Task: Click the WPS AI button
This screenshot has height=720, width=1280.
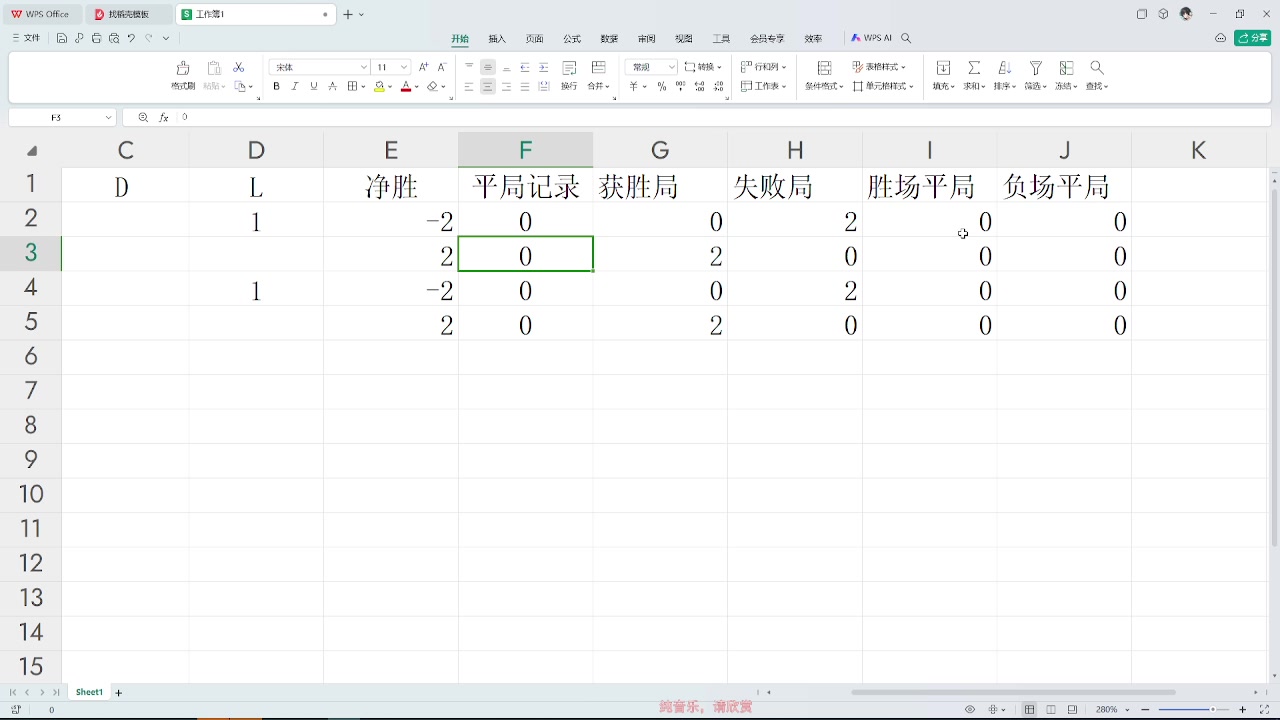Action: pos(871,38)
